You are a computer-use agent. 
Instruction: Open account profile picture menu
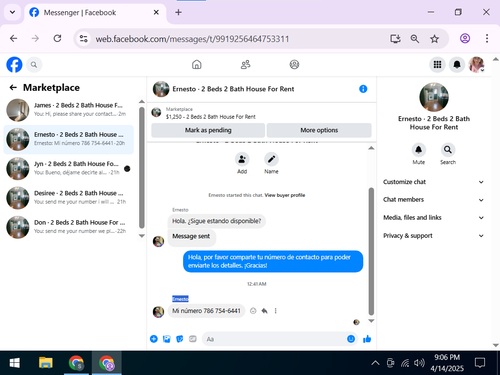(x=476, y=64)
